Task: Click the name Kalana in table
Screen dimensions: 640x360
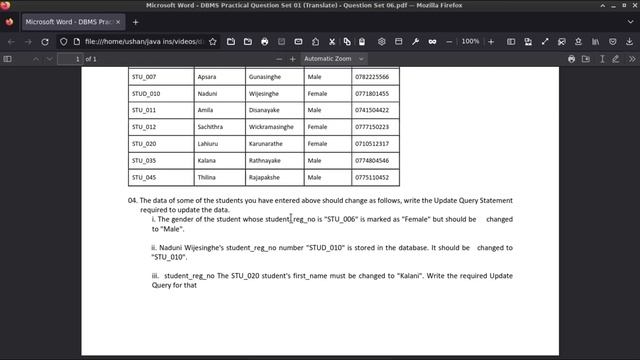Action: click(207, 160)
